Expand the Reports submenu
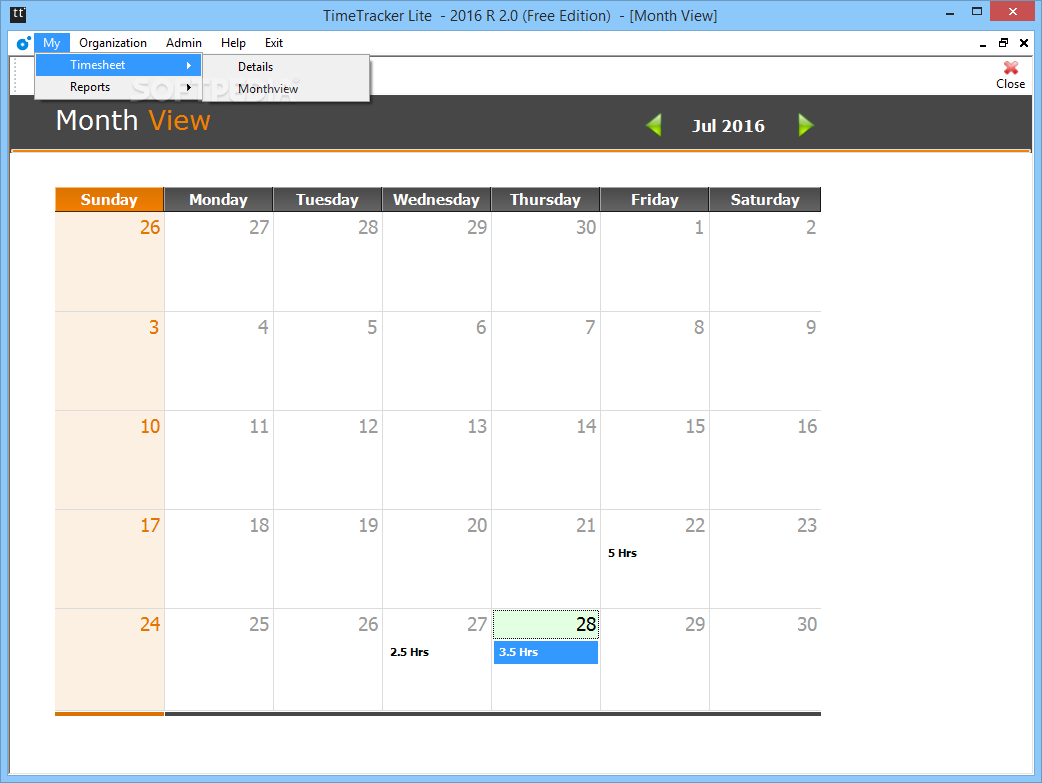 click(x=118, y=87)
